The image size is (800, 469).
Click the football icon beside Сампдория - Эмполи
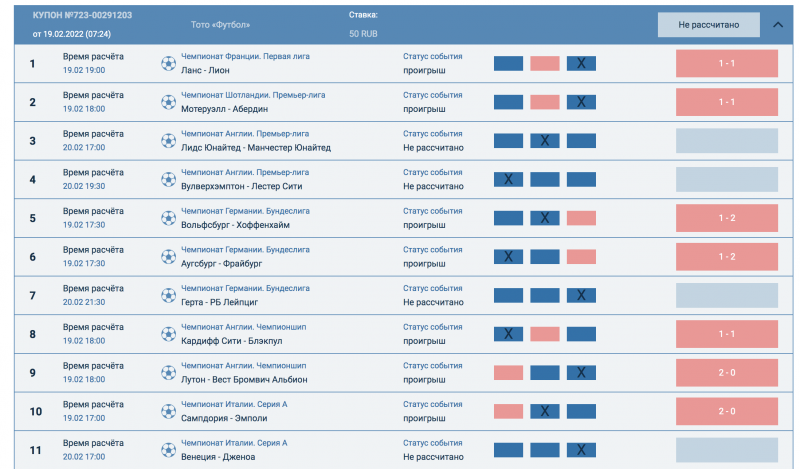[168, 411]
